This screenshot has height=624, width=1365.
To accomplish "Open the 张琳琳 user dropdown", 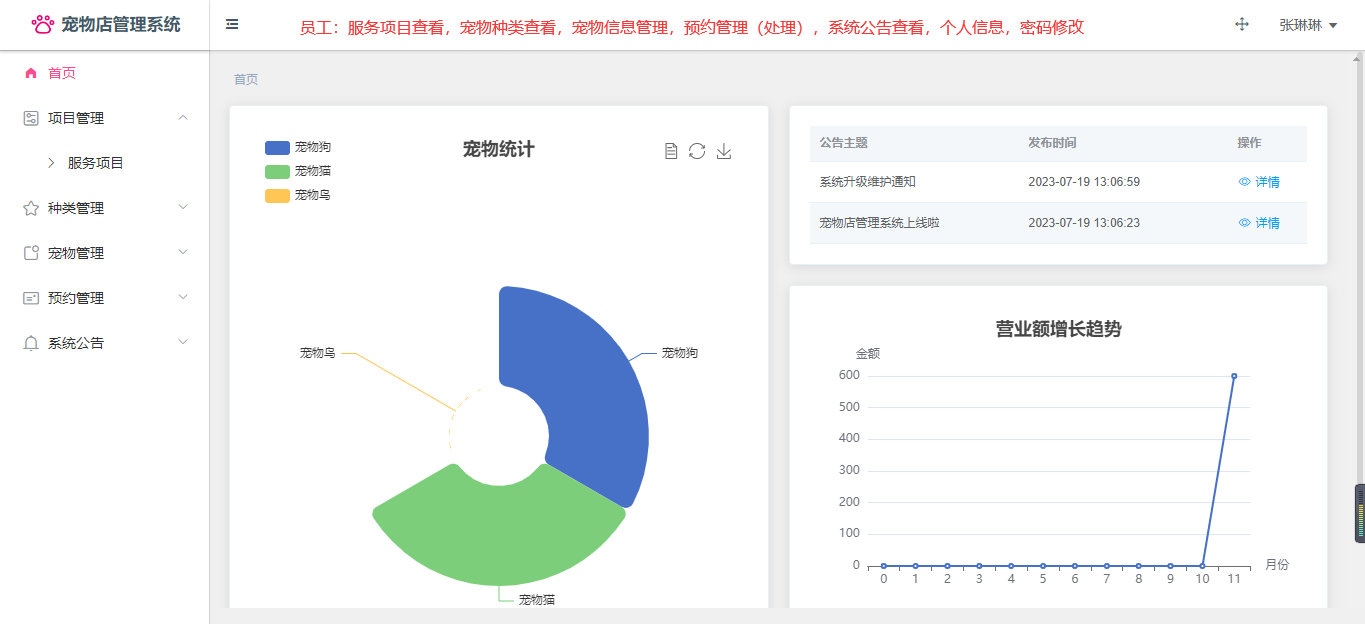I will (1308, 25).
